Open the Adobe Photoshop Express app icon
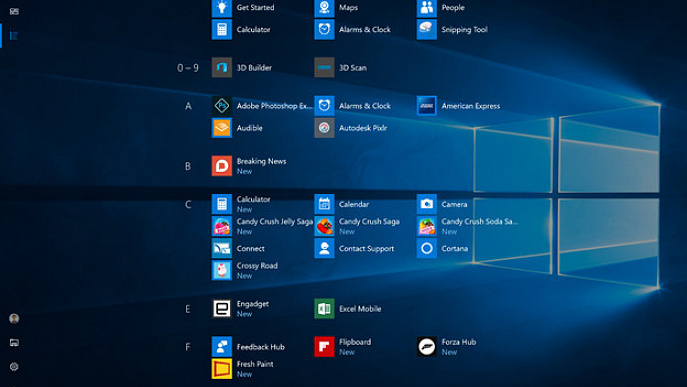The image size is (687, 387). (222, 106)
